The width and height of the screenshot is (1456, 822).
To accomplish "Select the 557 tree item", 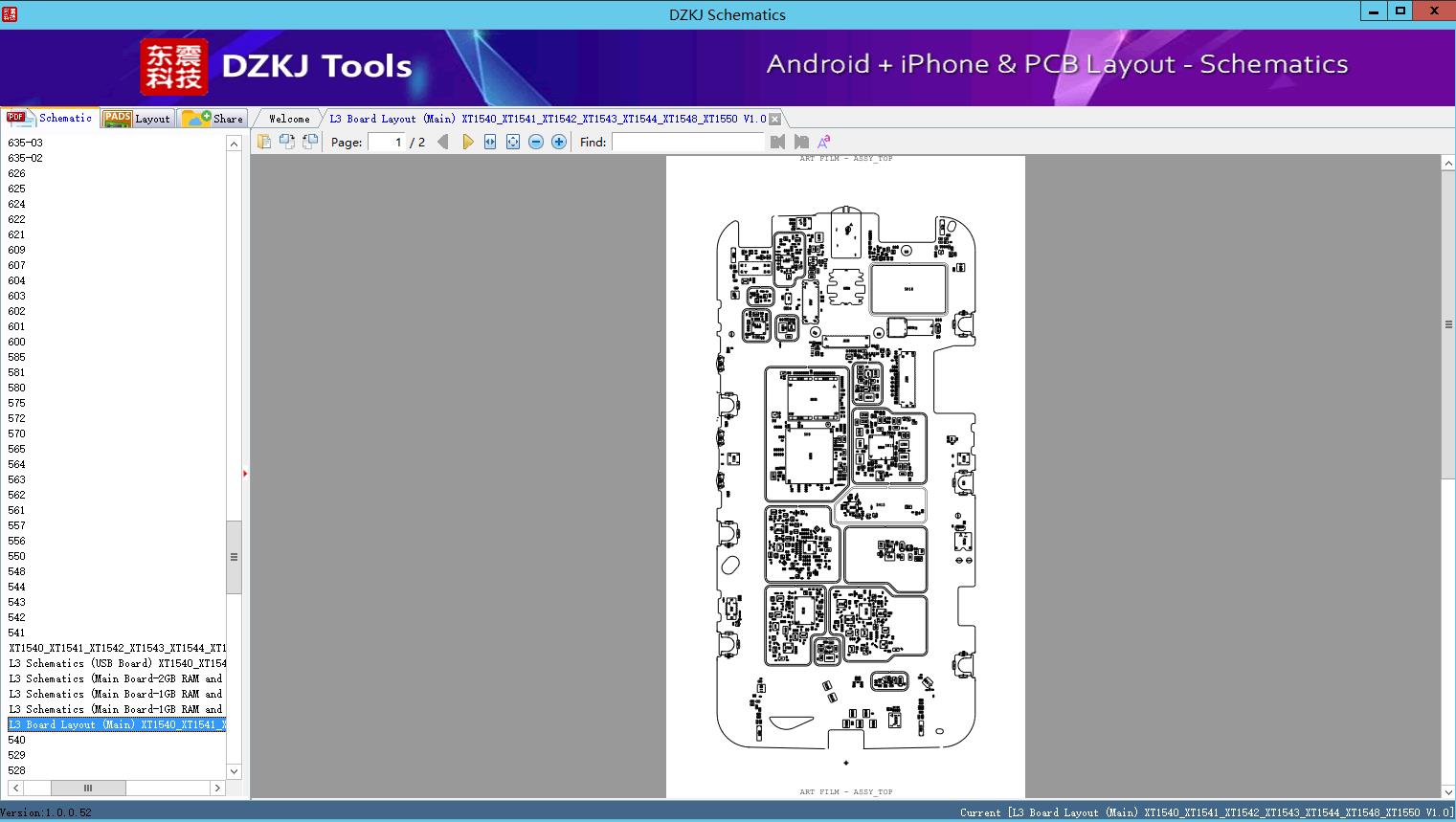I will pyautogui.click(x=17, y=525).
